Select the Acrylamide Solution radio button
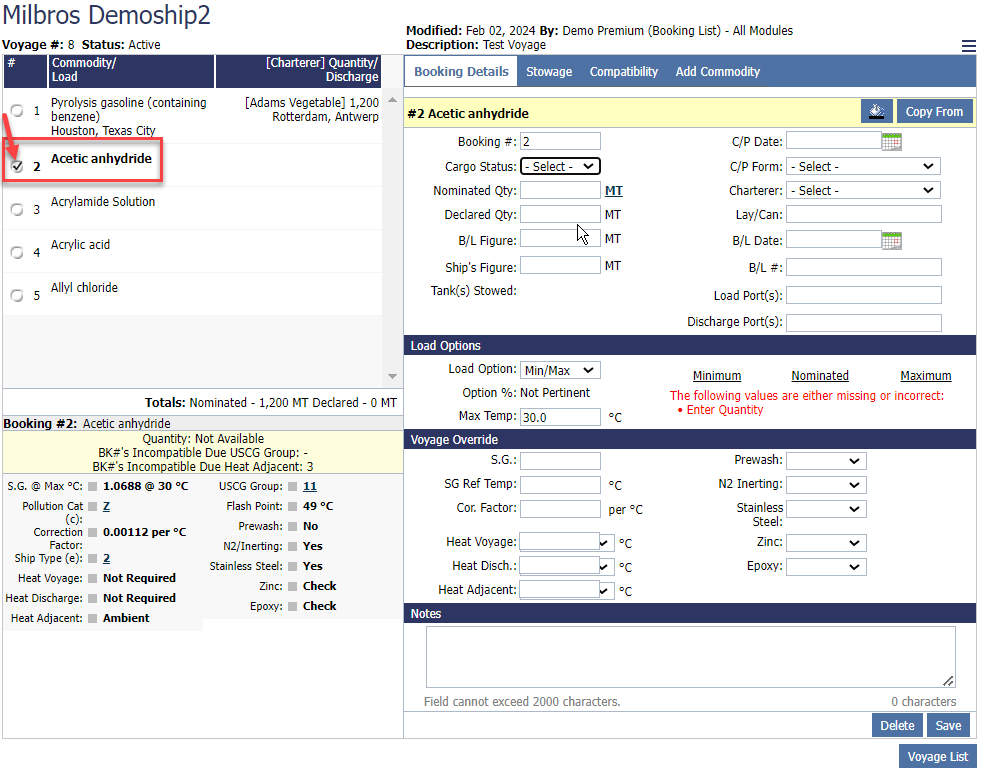The width and height of the screenshot is (983, 772). 17,210
